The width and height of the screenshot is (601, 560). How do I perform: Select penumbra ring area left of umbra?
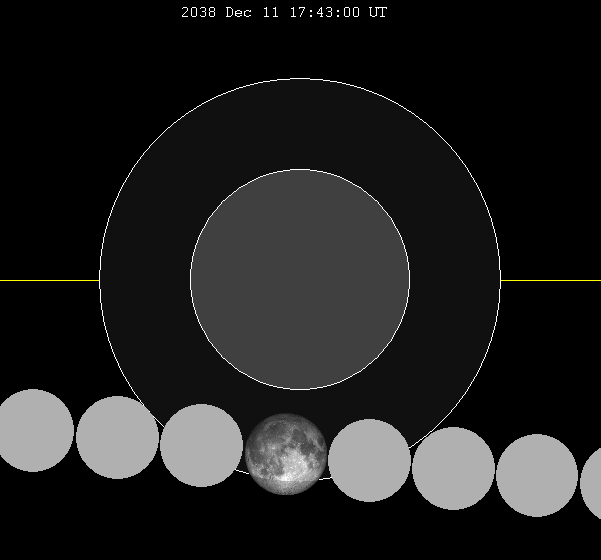pyautogui.click(x=145, y=280)
